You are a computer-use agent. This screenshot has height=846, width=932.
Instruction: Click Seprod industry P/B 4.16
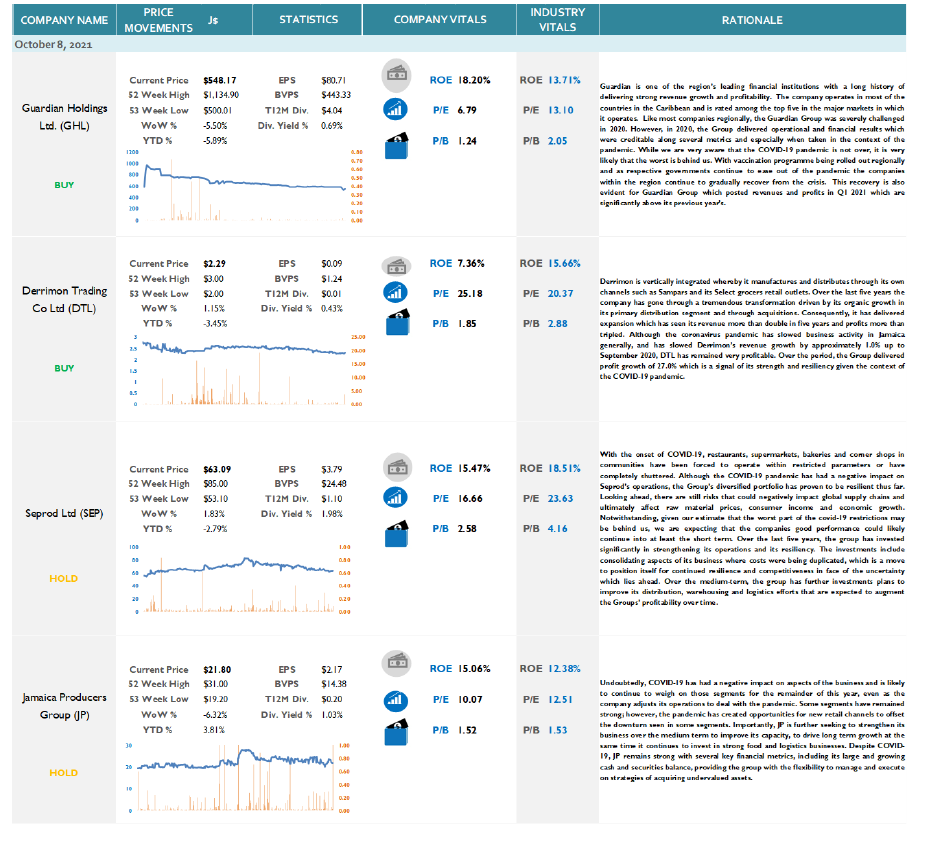(x=558, y=529)
